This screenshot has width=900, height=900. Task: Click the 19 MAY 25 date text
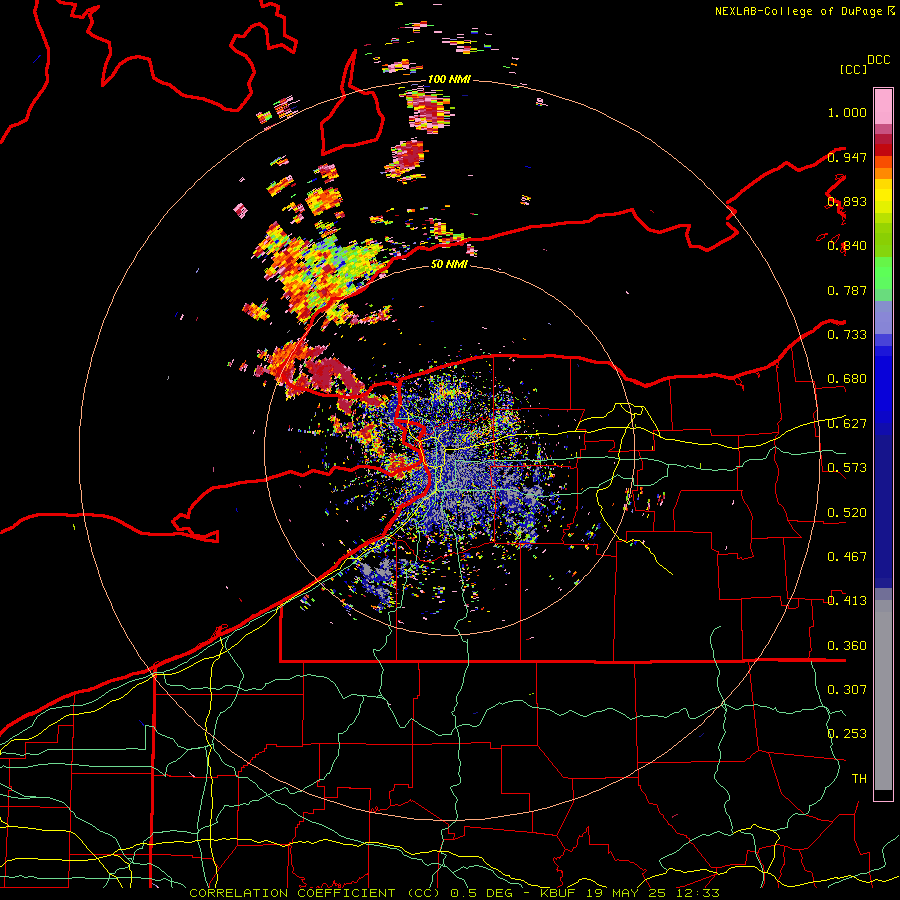click(x=626, y=893)
